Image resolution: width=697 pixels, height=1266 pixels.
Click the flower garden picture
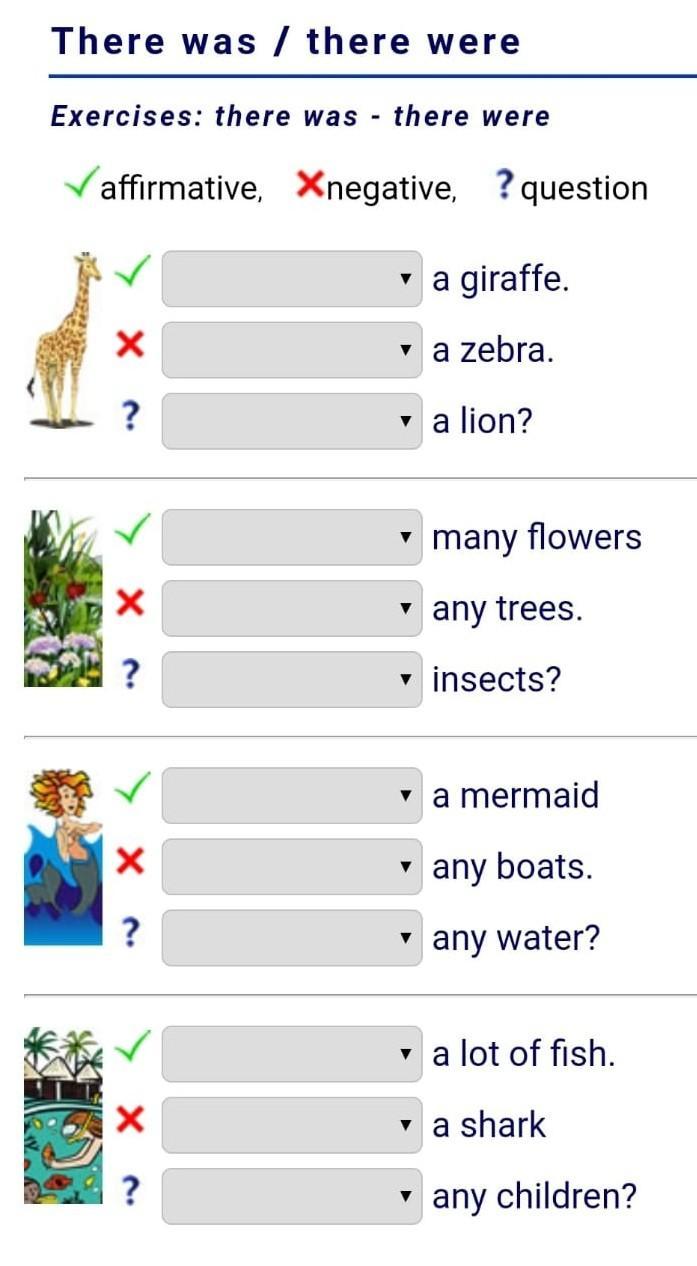[63, 599]
